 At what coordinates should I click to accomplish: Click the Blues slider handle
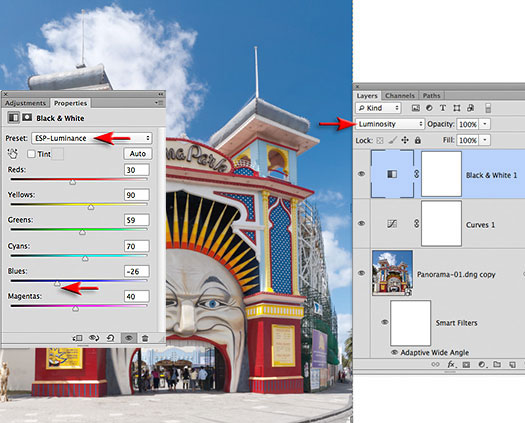point(57,283)
